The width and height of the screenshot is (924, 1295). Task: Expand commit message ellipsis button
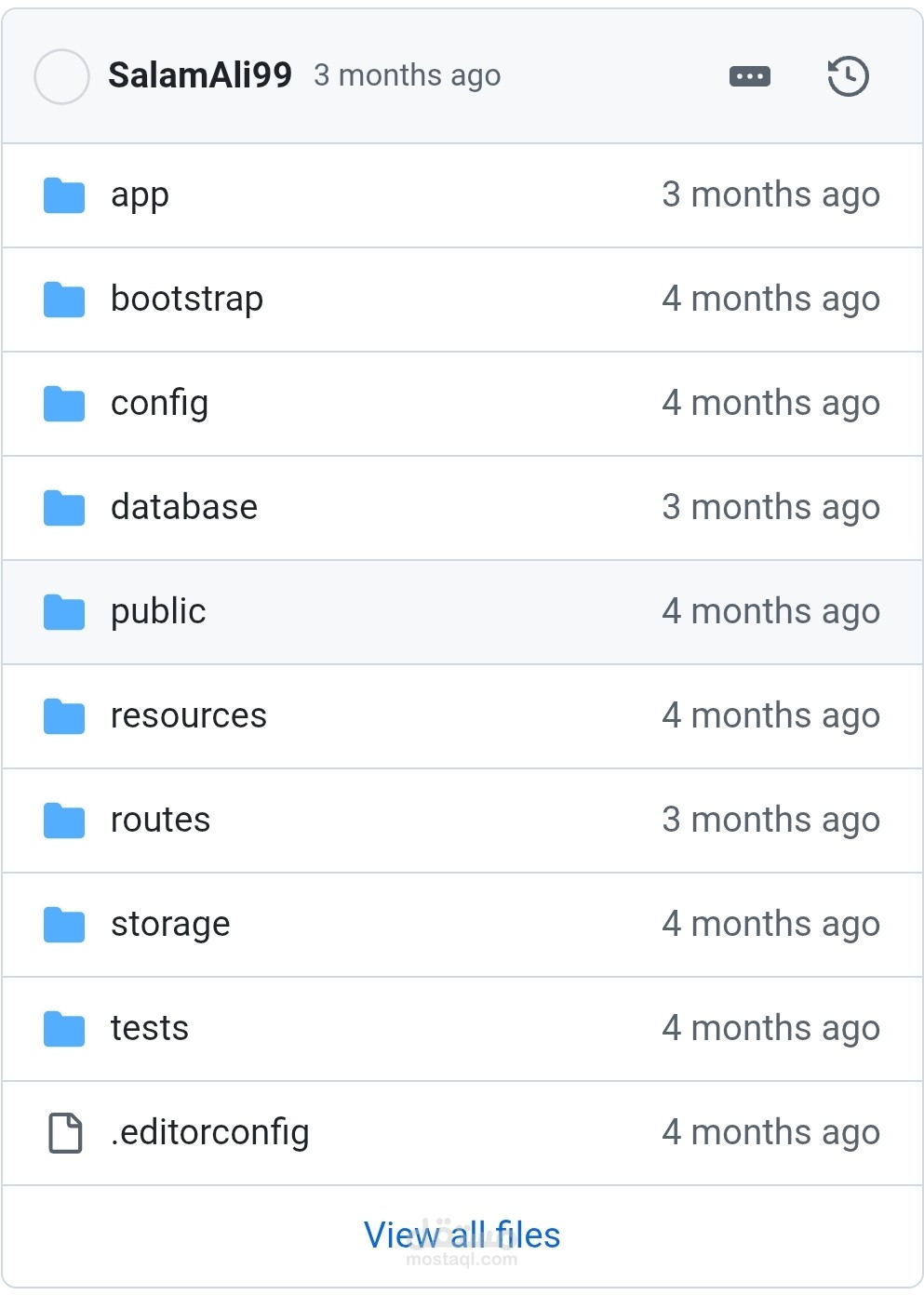pos(750,76)
